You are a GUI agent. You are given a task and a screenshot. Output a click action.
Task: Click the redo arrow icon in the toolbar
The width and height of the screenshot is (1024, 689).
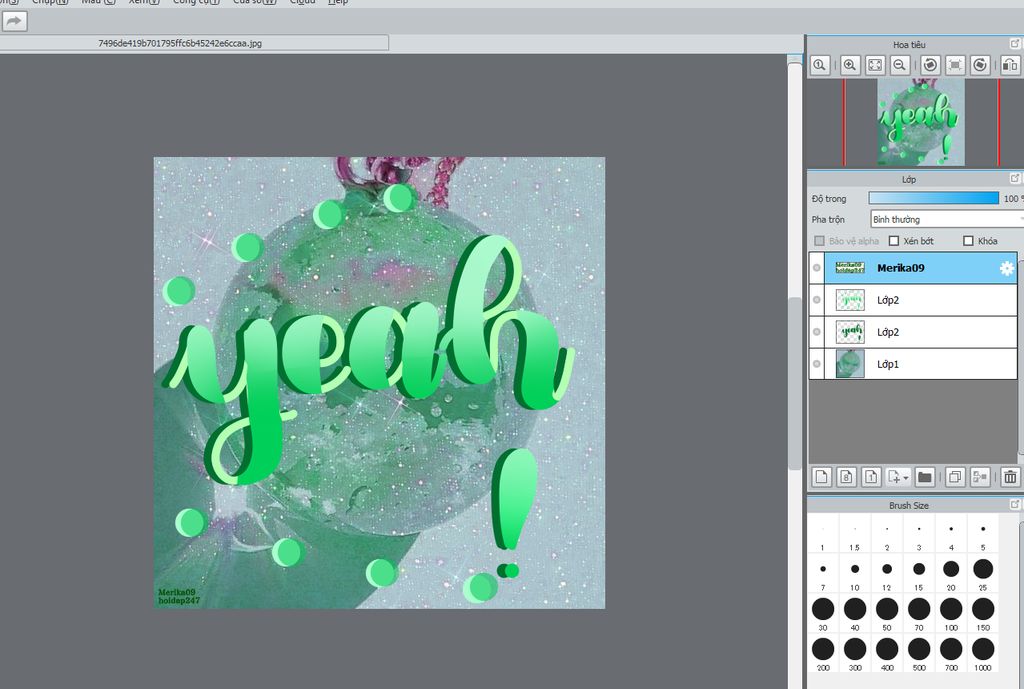click(14, 22)
